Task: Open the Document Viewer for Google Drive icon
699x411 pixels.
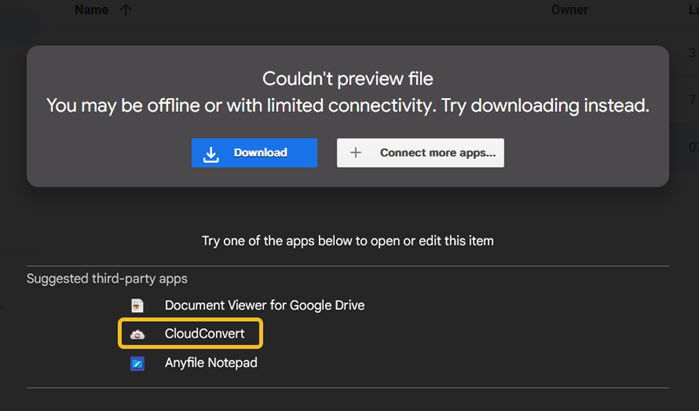Action: click(137, 306)
